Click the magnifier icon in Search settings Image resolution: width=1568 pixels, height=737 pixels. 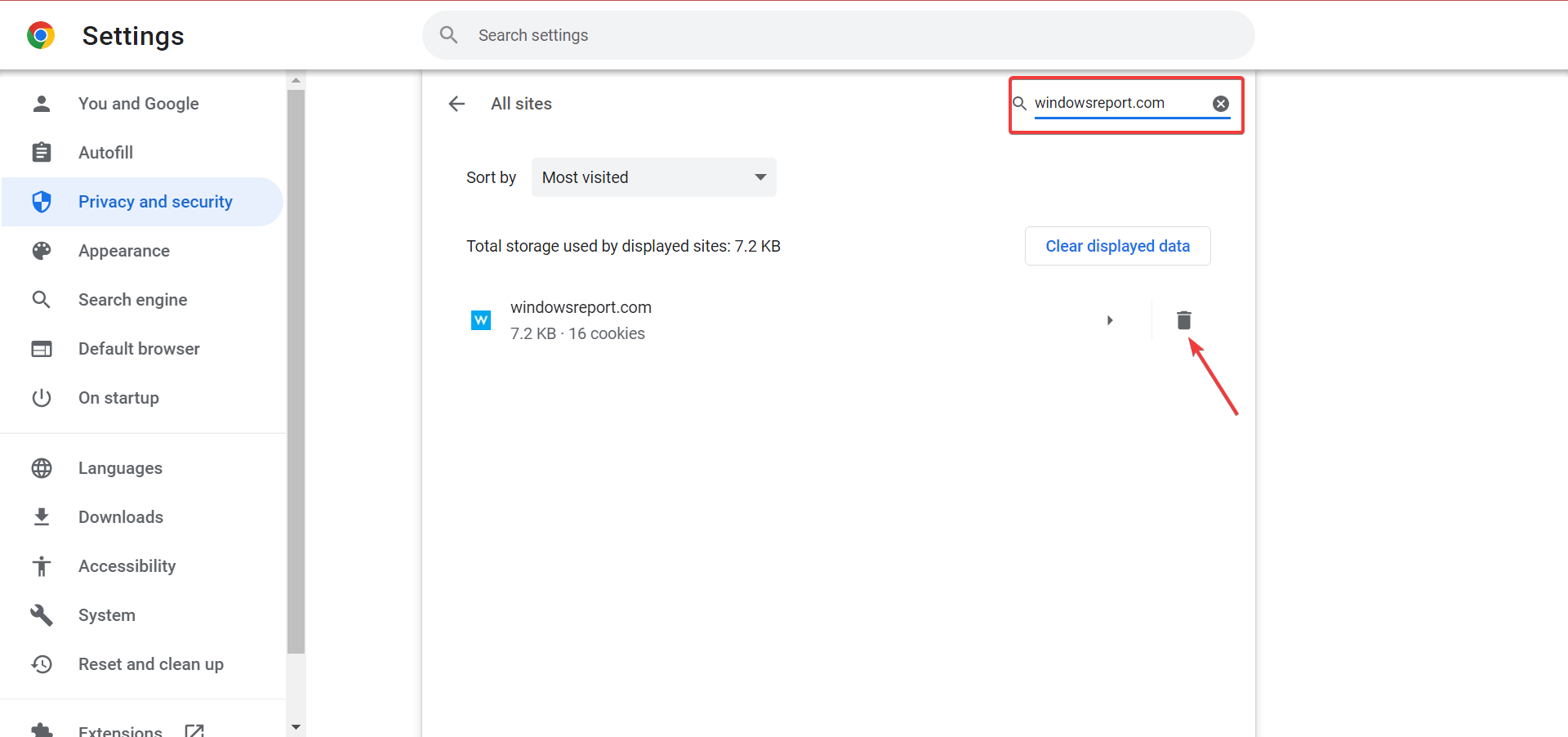tap(448, 35)
